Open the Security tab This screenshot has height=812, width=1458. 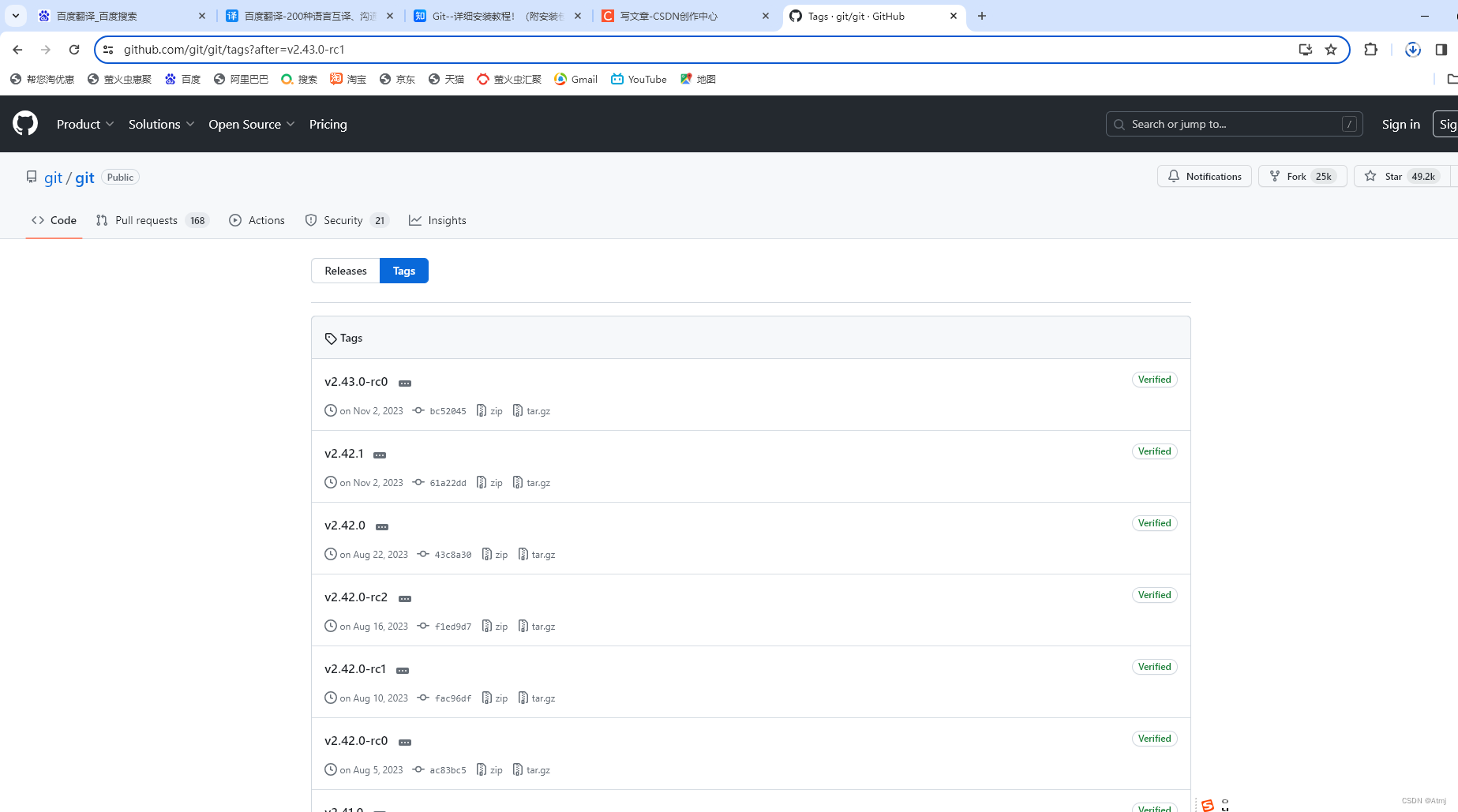click(347, 220)
